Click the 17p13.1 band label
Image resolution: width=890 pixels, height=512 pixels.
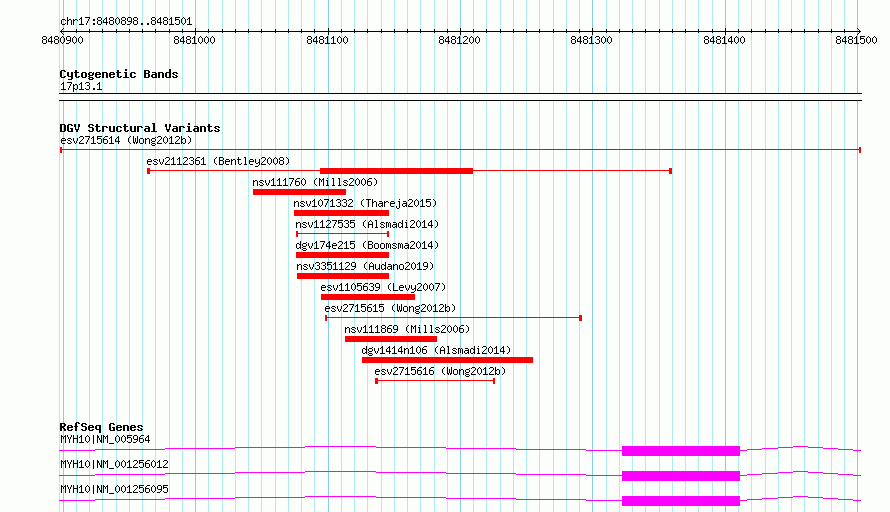pyautogui.click(x=81, y=86)
